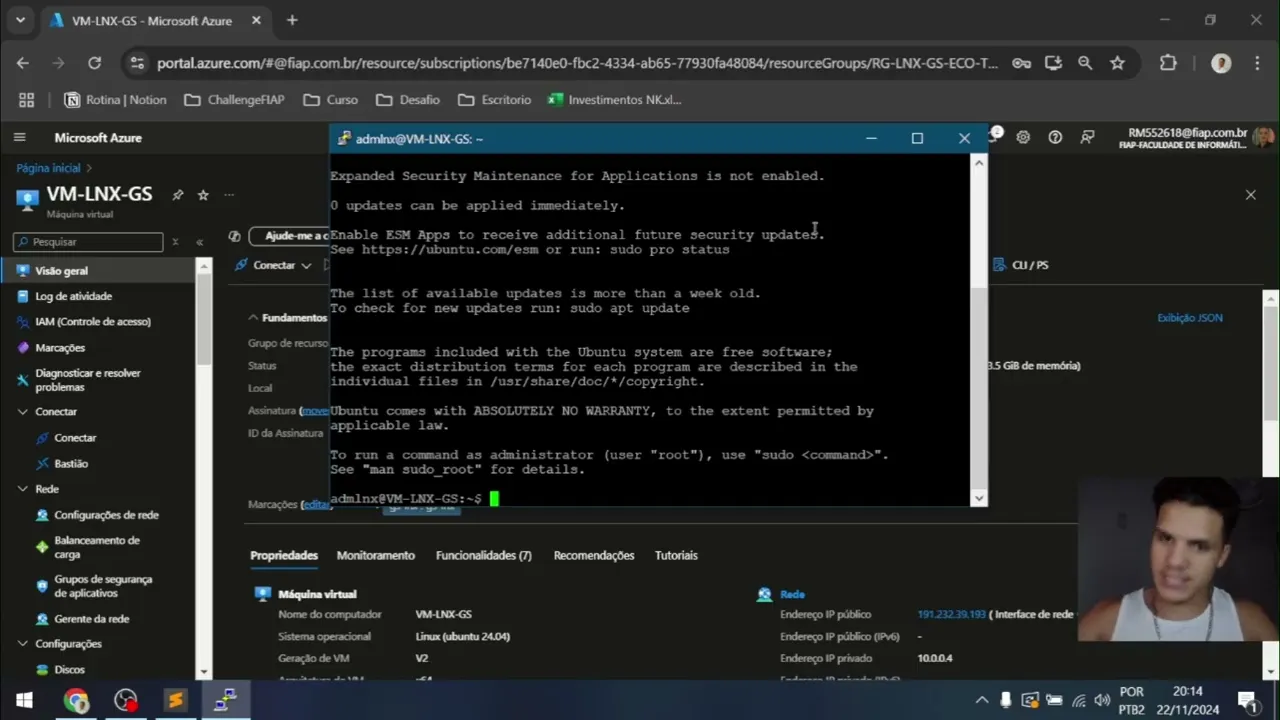
Task: Click the Pesquisar search field
Action: (88, 242)
